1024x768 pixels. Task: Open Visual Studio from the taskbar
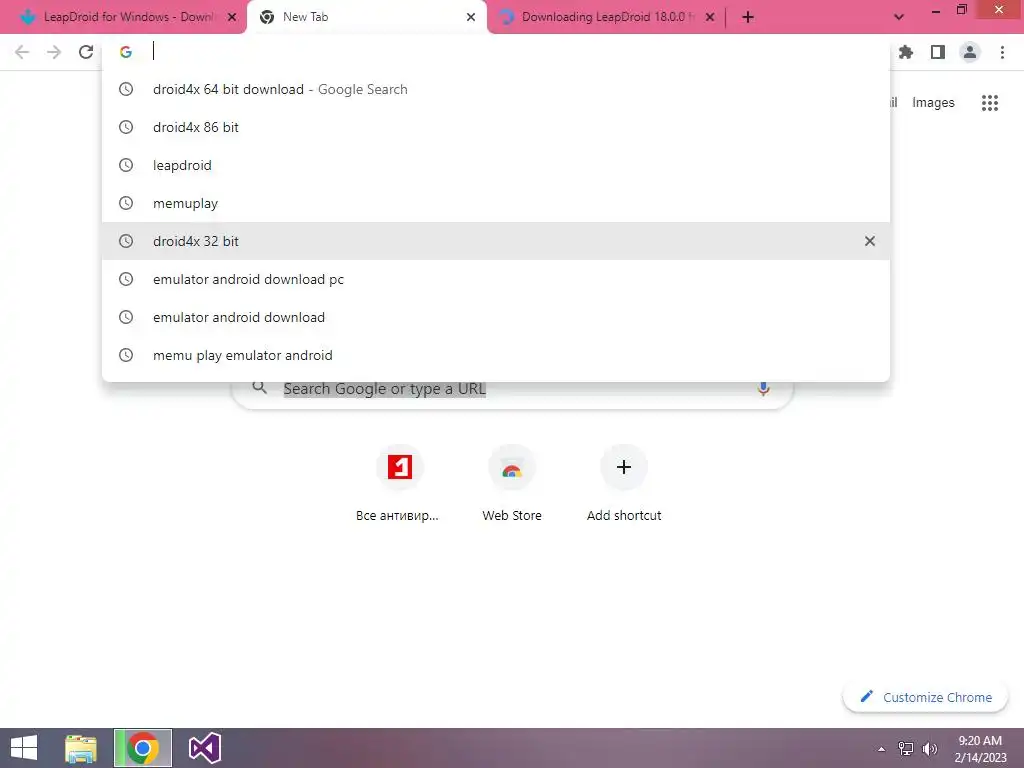(x=204, y=748)
